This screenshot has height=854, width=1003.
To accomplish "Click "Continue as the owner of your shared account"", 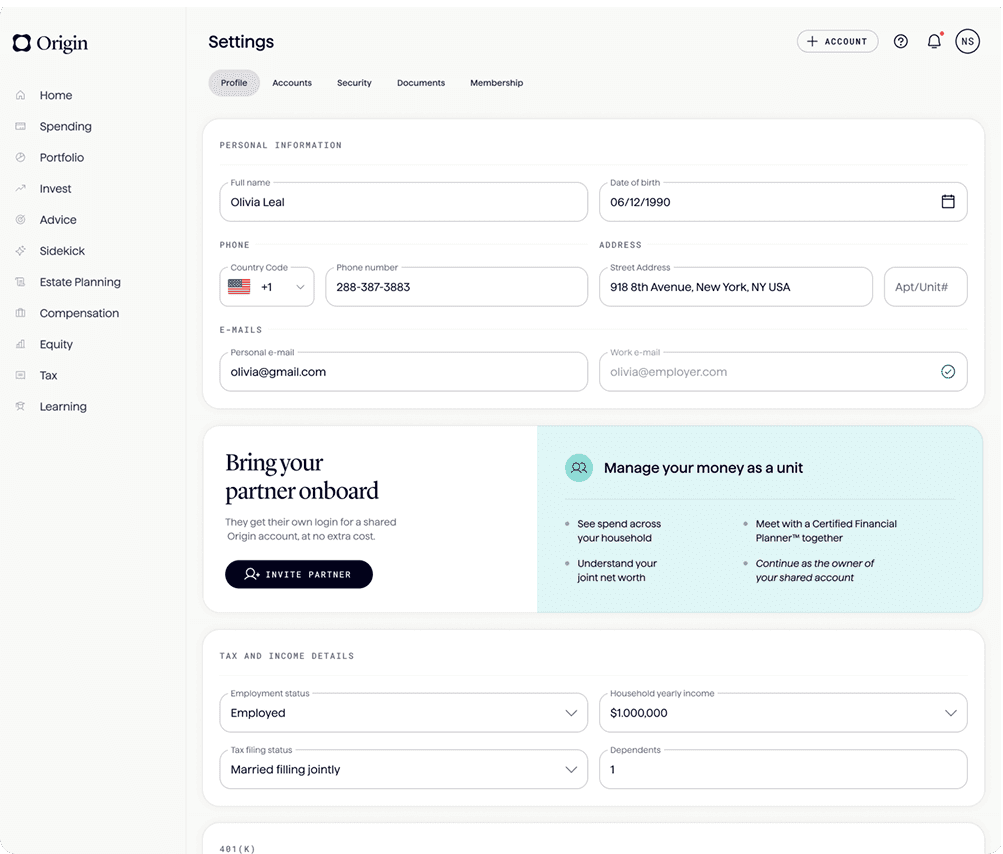I will pyautogui.click(x=814, y=571).
